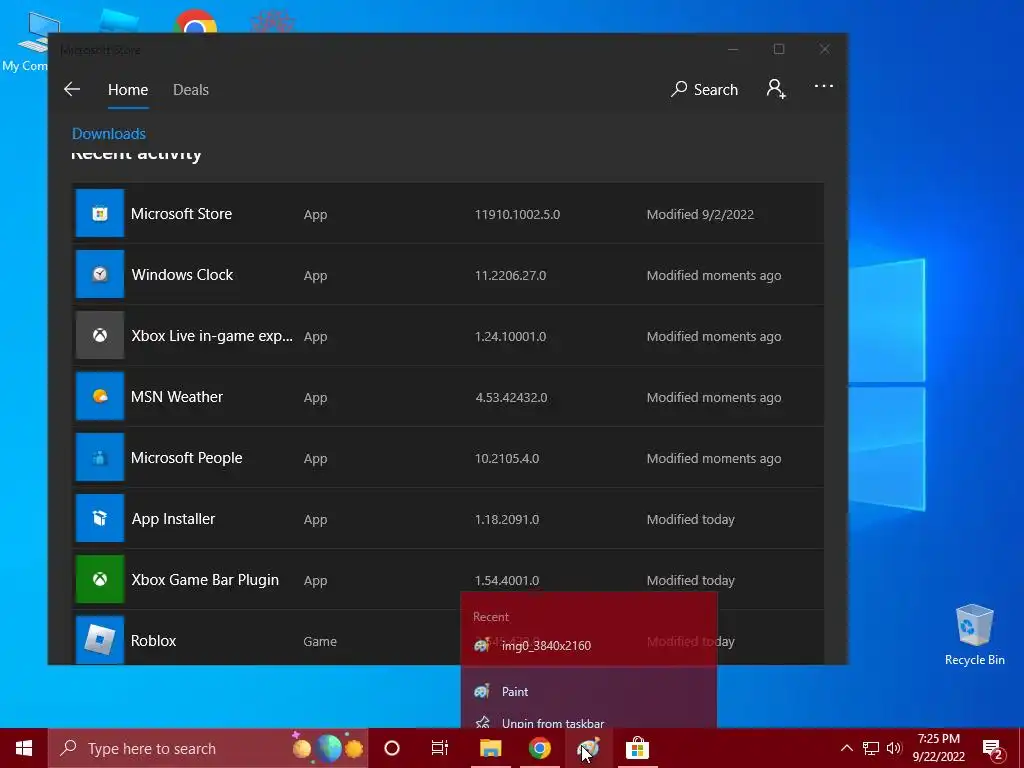Click version 11910.1002.5.0 text
Screen dimensions: 1024x768
click(x=517, y=215)
